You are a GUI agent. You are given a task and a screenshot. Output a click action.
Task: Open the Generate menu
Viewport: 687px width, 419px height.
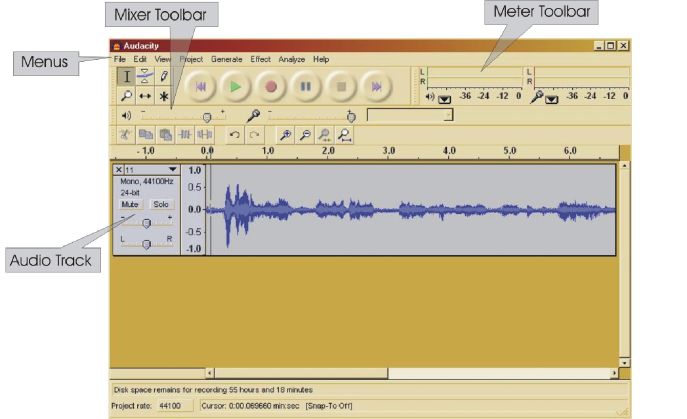[227, 59]
